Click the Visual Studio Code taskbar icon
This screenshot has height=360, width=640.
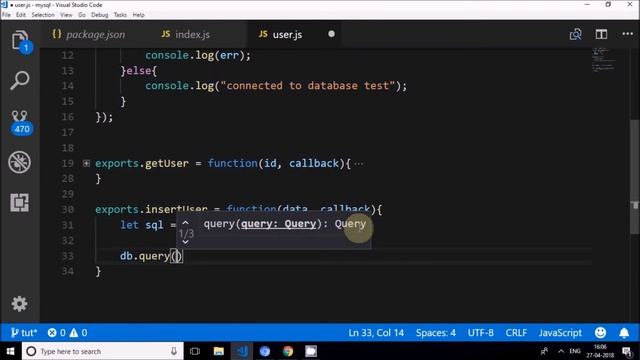click(242, 351)
